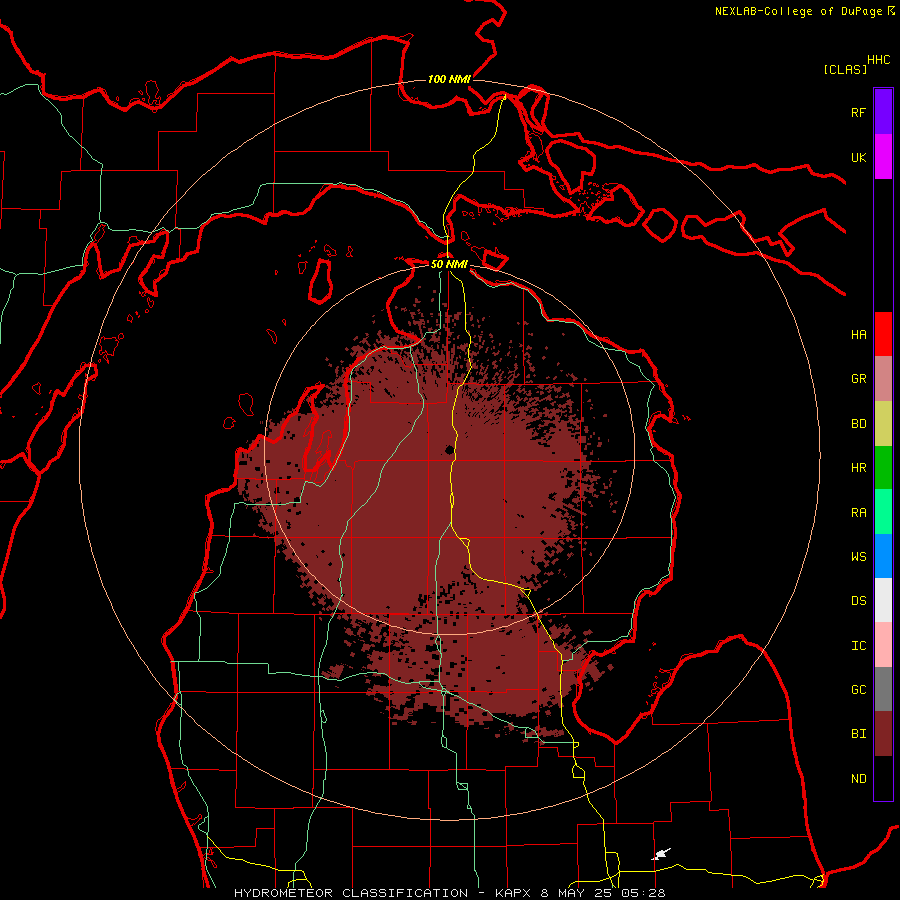Click the 'BI' legend label

point(858,734)
